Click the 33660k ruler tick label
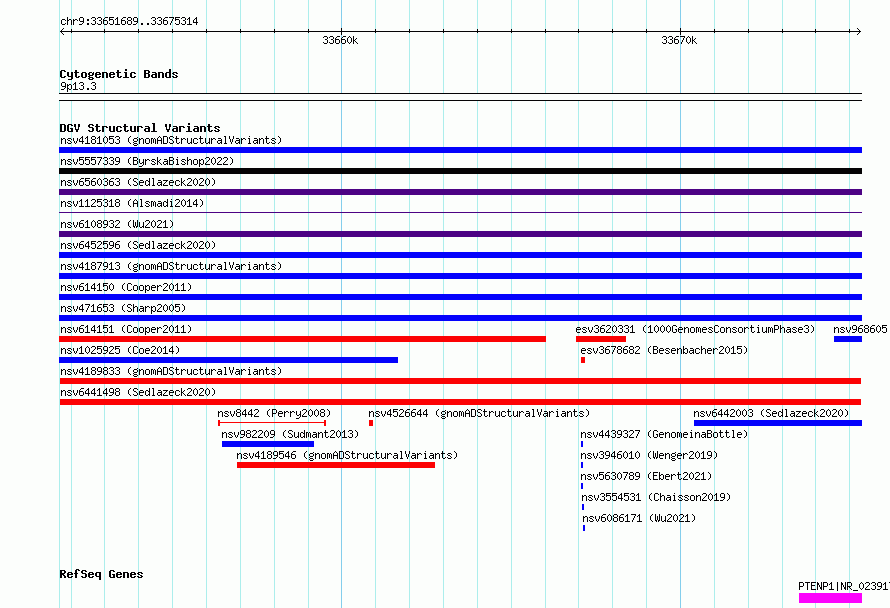The height and width of the screenshot is (608, 890). click(x=340, y=40)
